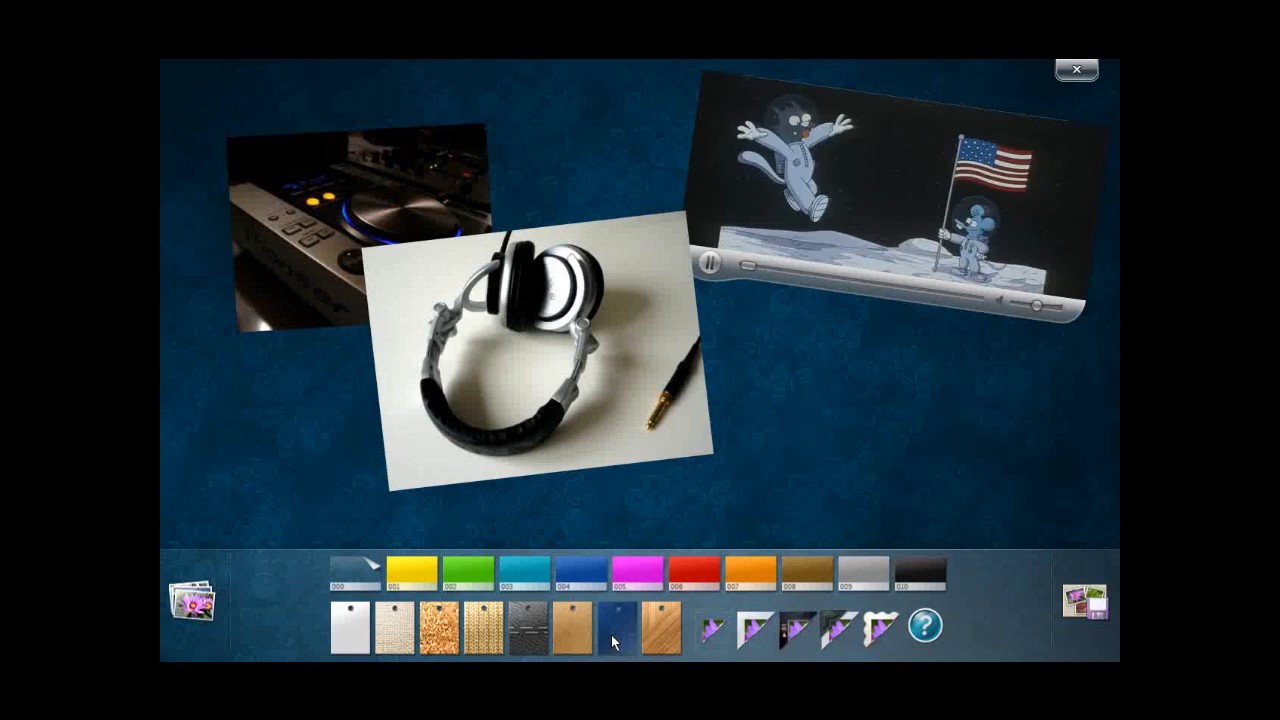Pick the light tan wood texture tag
The image size is (1280, 720).
[572, 628]
